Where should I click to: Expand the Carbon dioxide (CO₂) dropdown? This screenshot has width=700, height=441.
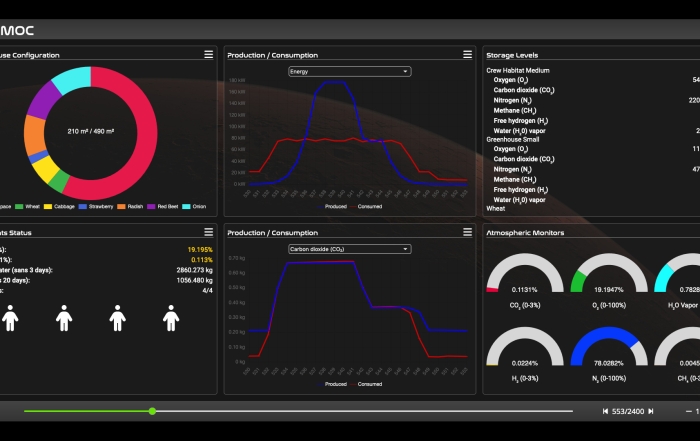click(349, 249)
